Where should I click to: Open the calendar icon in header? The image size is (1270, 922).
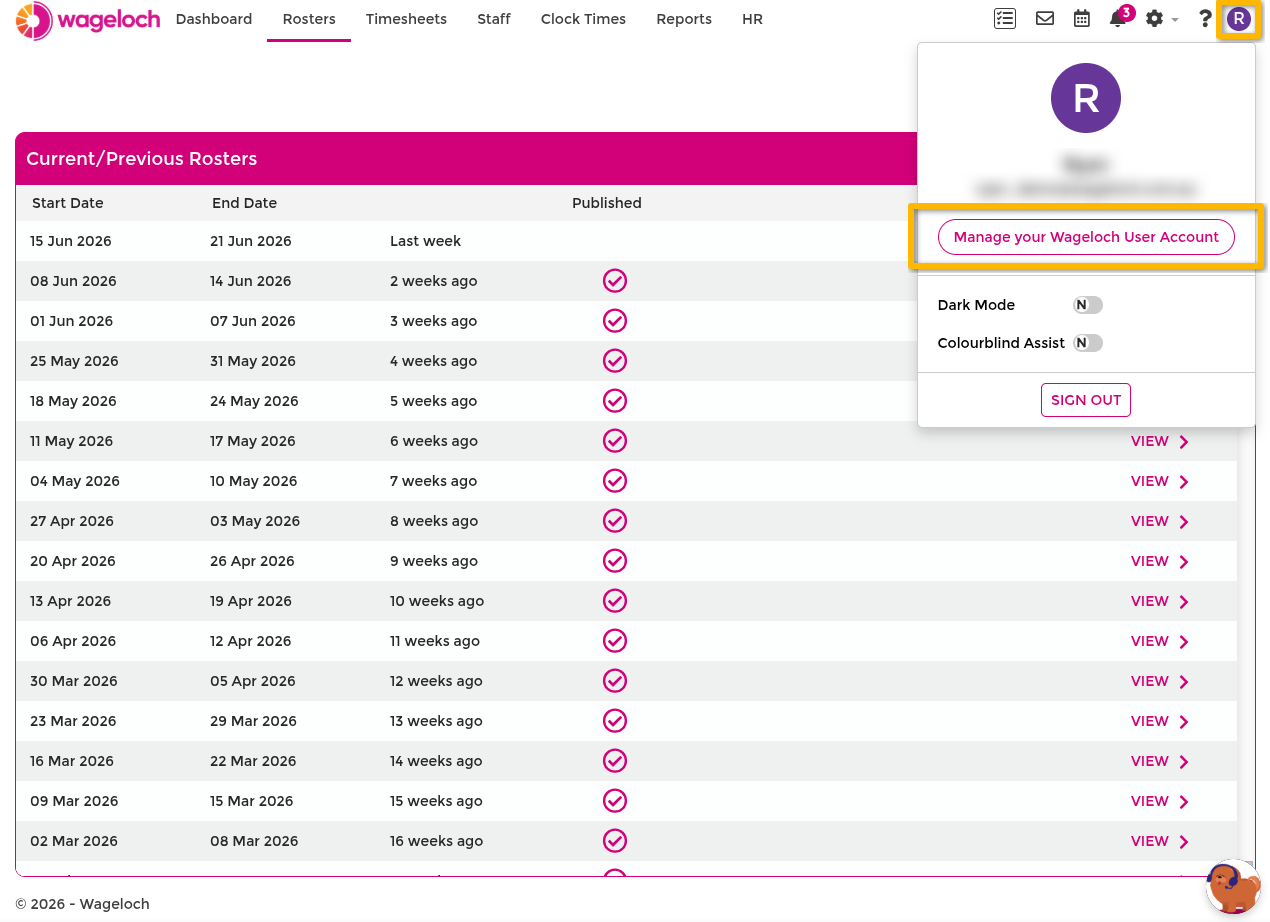(1082, 19)
